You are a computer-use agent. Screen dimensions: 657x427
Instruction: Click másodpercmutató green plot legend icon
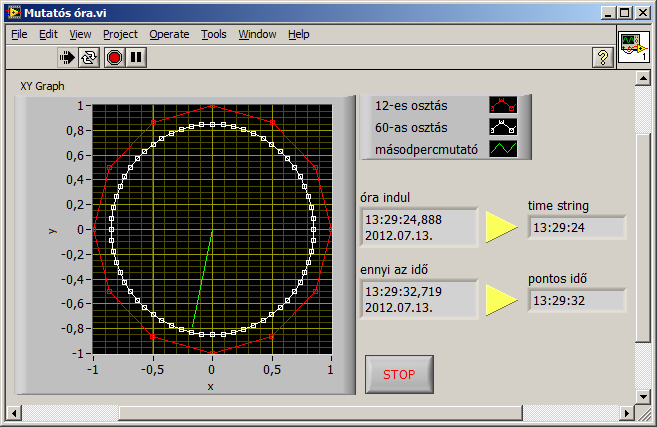[x=503, y=149]
